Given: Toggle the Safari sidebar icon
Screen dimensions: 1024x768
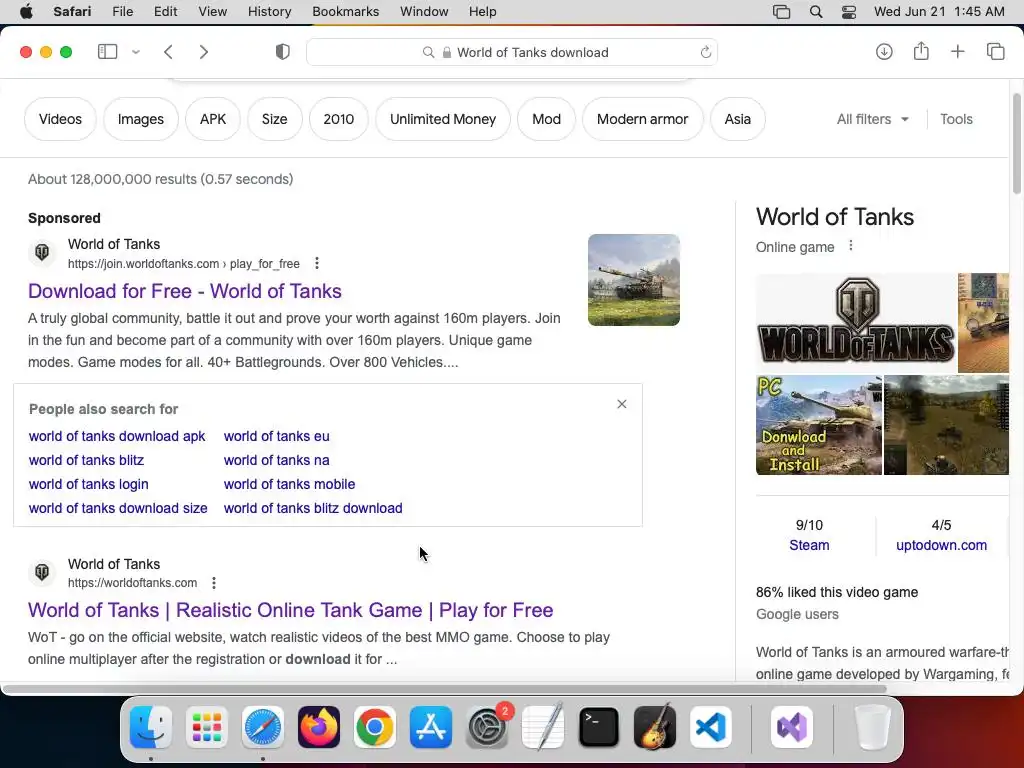Looking at the screenshot, I should pyautogui.click(x=107, y=52).
